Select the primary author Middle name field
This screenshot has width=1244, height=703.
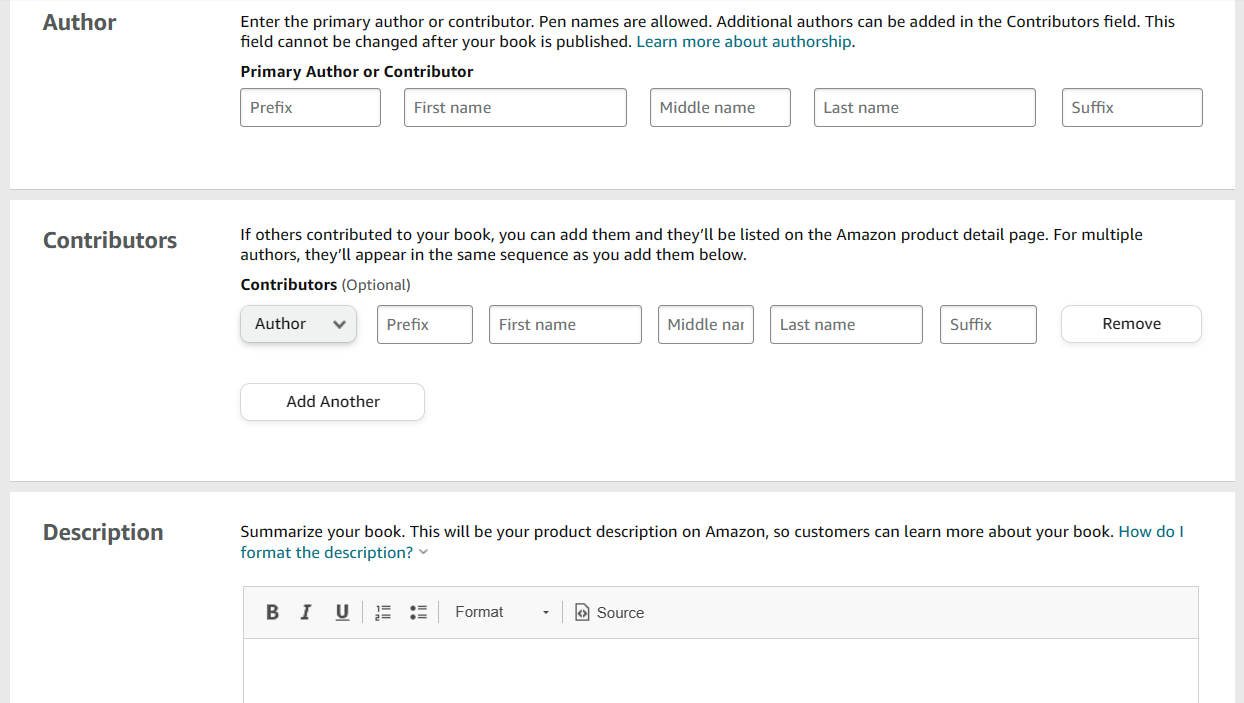click(x=720, y=108)
